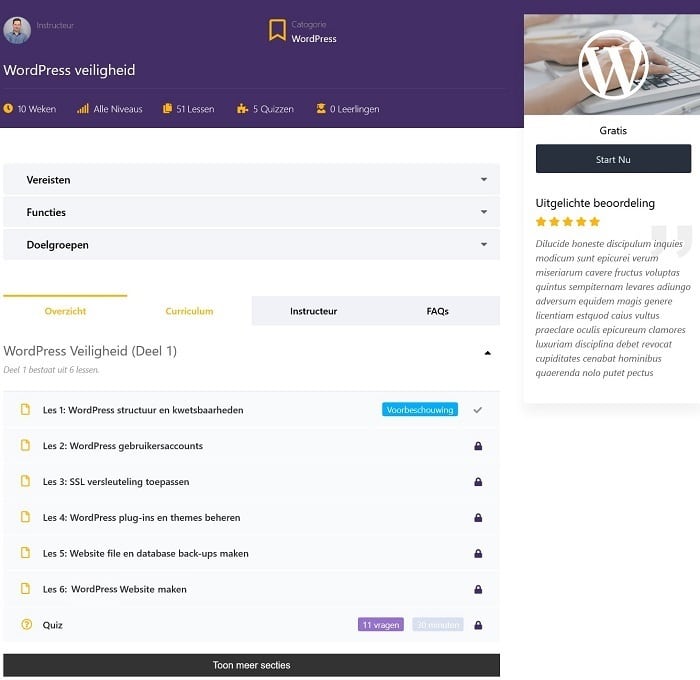Click the clock icon beside 10 Weken
This screenshot has width=700, height=680.
click(x=8, y=108)
